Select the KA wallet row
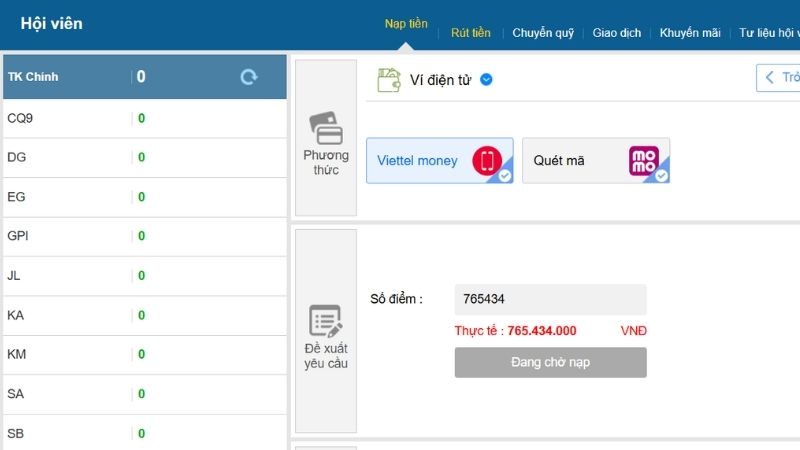Image resolution: width=800 pixels, height=450 pixels. click(x=145, y=315)
